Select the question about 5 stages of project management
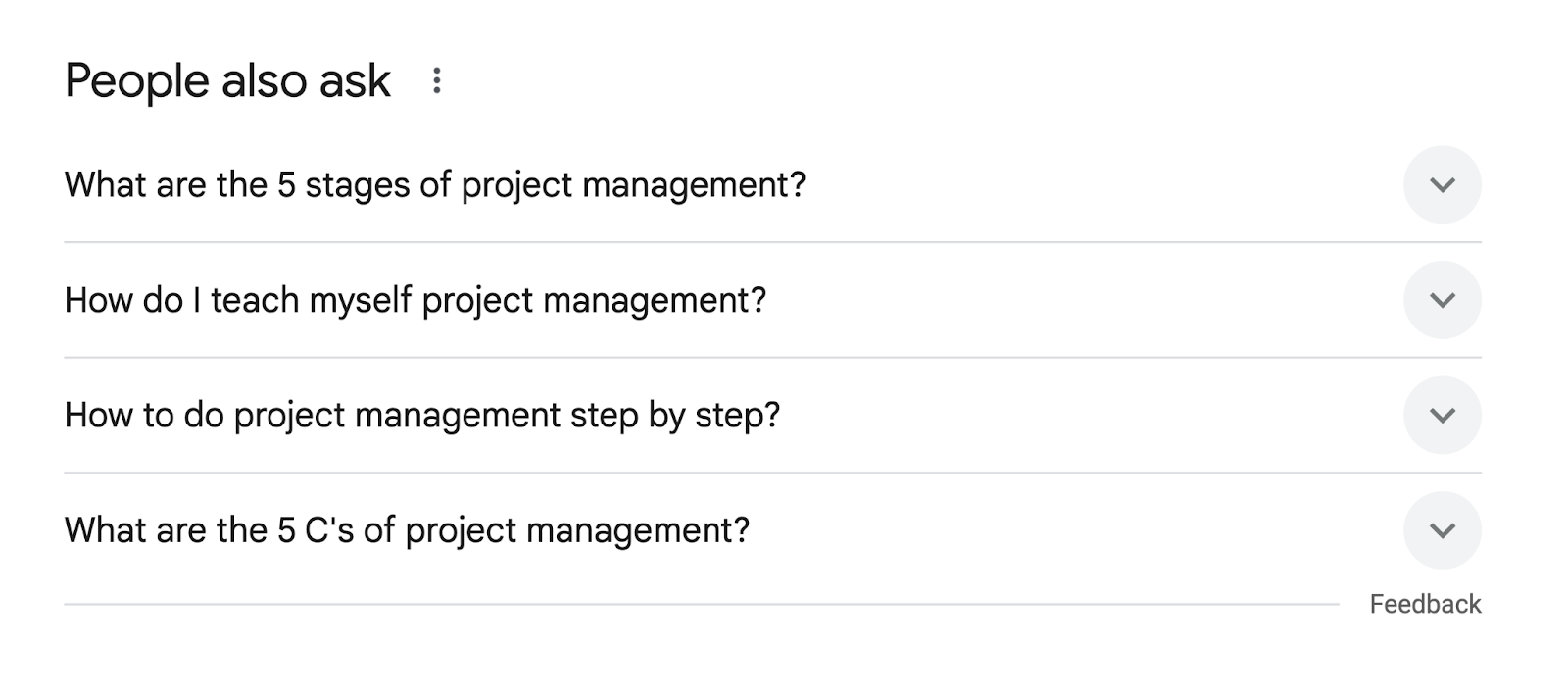The image size is (1568, 699). [x=435, y=185]
